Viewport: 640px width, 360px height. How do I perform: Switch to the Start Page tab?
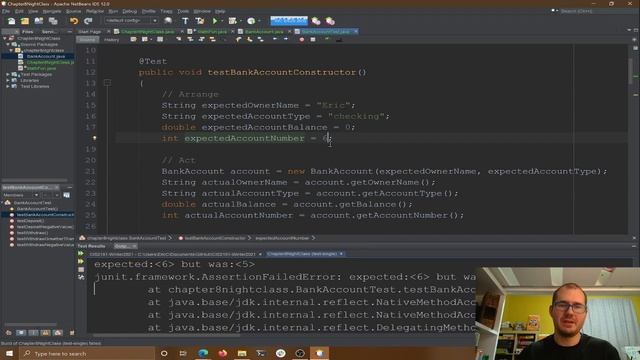point(89,31)
